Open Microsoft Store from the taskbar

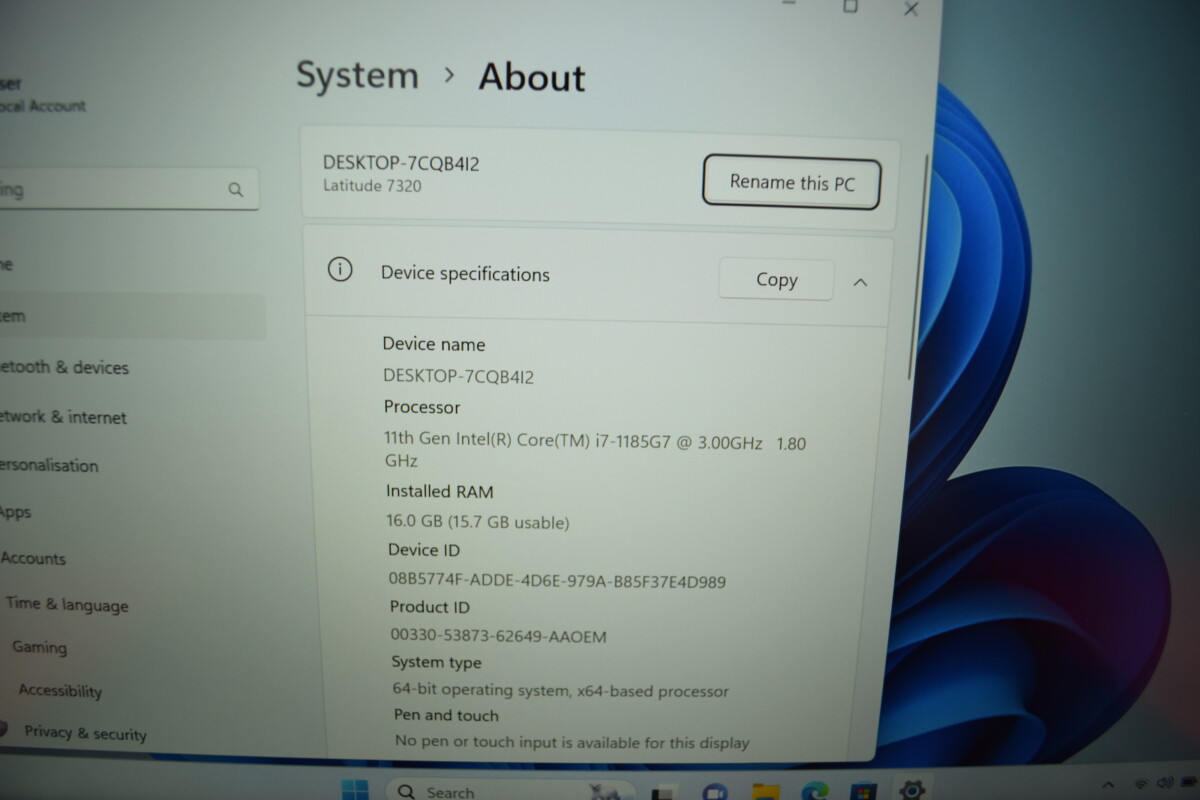(864, 792)
